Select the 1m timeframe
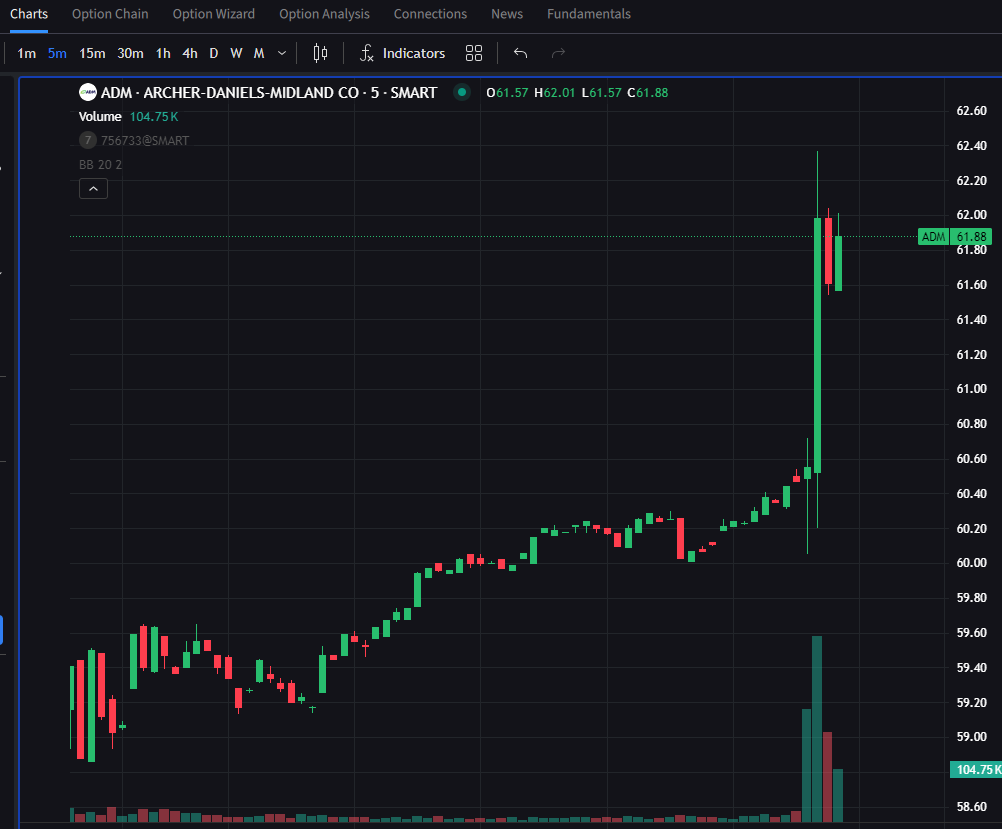Screen dimensions: 1002x829 pos(27,53)
